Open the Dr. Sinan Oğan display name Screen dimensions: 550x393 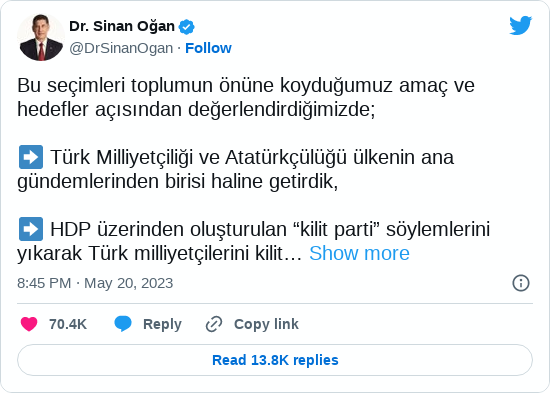pyautogui.click(x=122, y=26)
